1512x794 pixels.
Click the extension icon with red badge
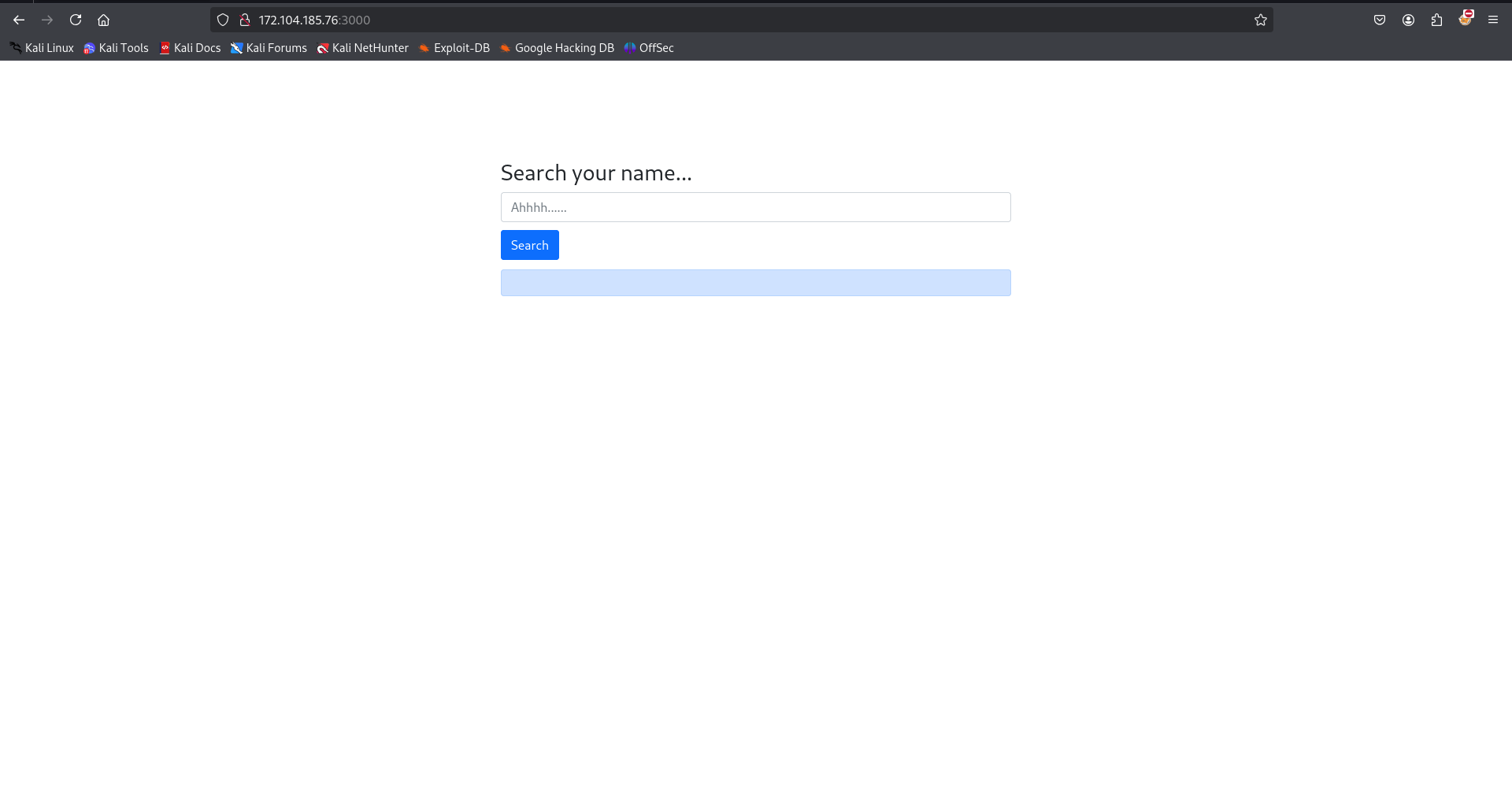coord(1465,19)
